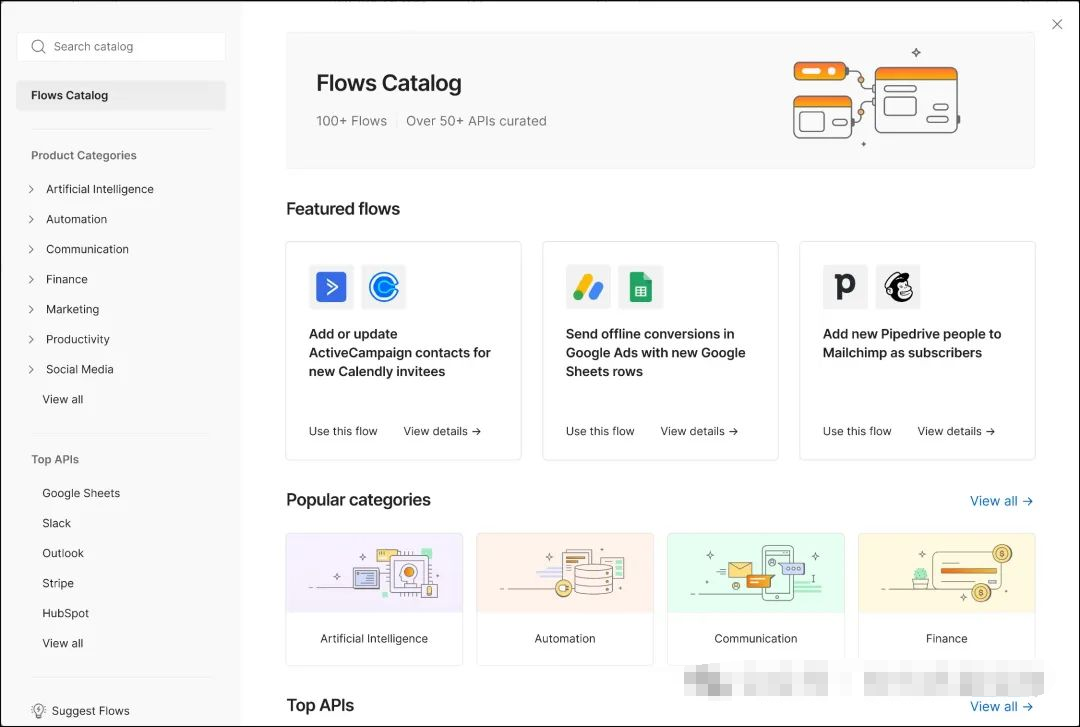Select Flows Catalog in the sidebar
The image size is (1080, 727).
click(x=121, y=95)
